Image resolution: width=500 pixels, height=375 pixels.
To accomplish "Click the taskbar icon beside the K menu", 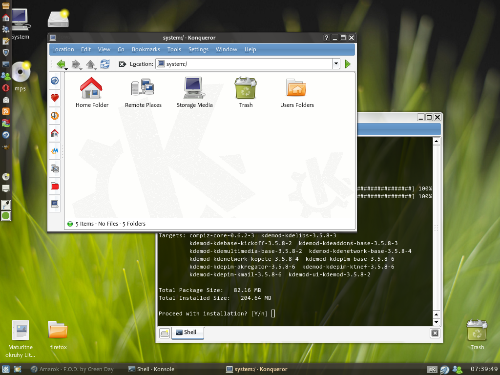I will 17,369.
